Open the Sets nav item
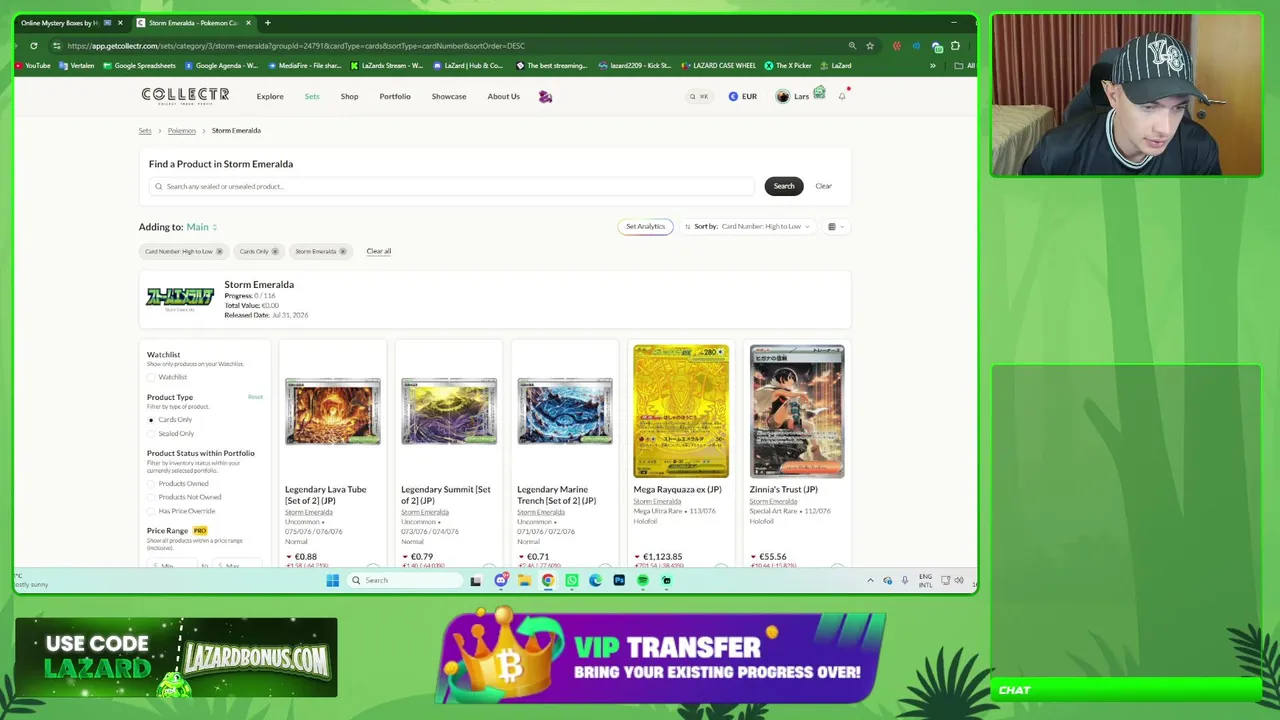Screen dimensions: 1280x720 (312, 97)
